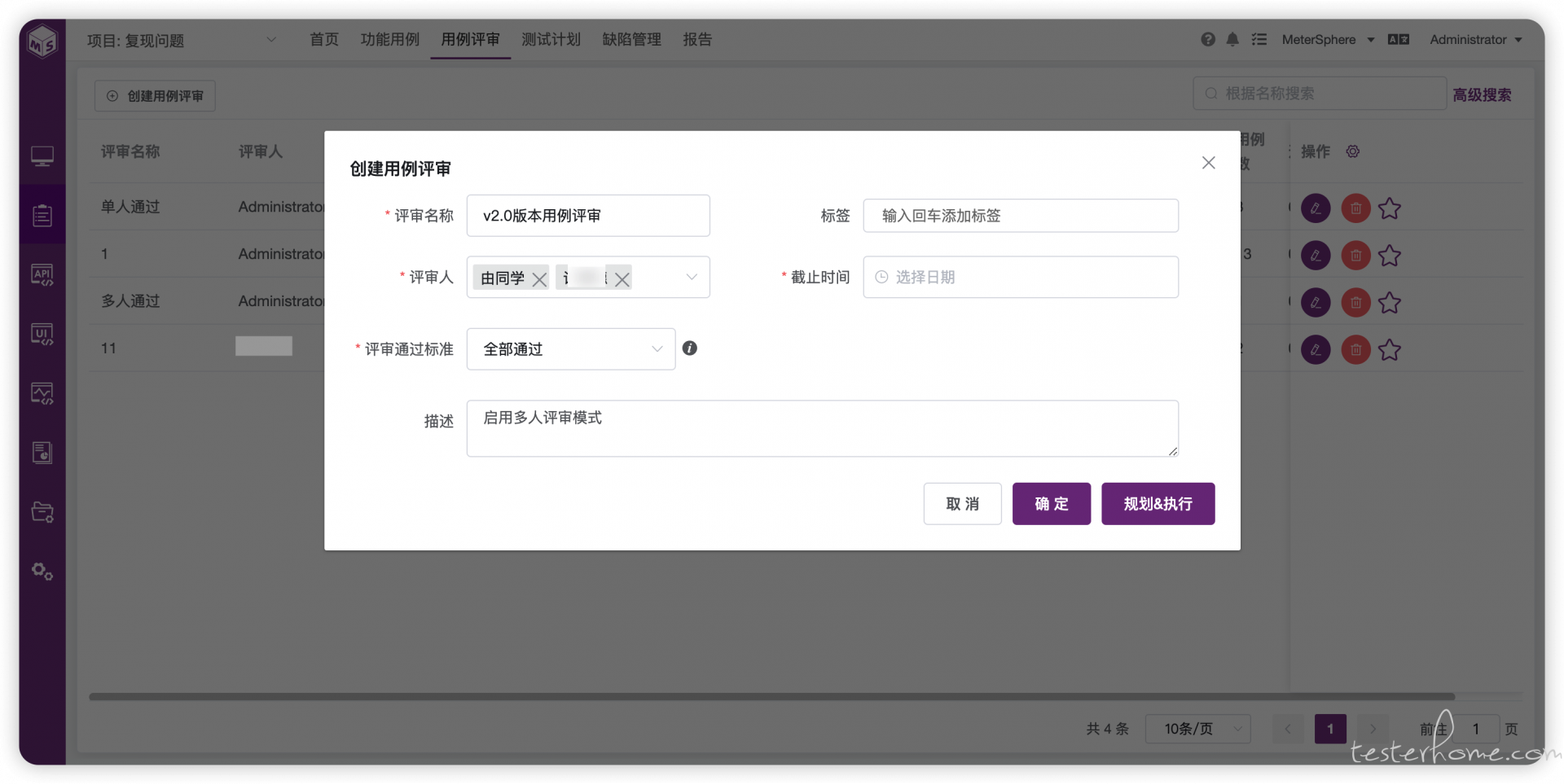1564x784 pixels.
Task: Click the help question mark icon
Action: [x=1208, y=39]
